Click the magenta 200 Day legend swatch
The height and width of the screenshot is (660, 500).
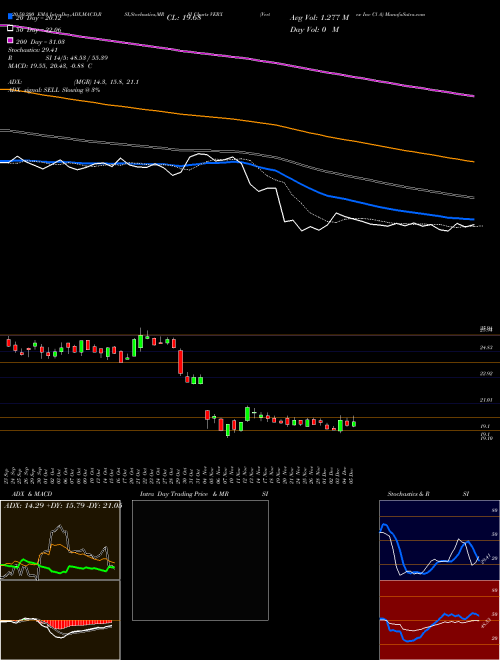(x=10, y=40)
